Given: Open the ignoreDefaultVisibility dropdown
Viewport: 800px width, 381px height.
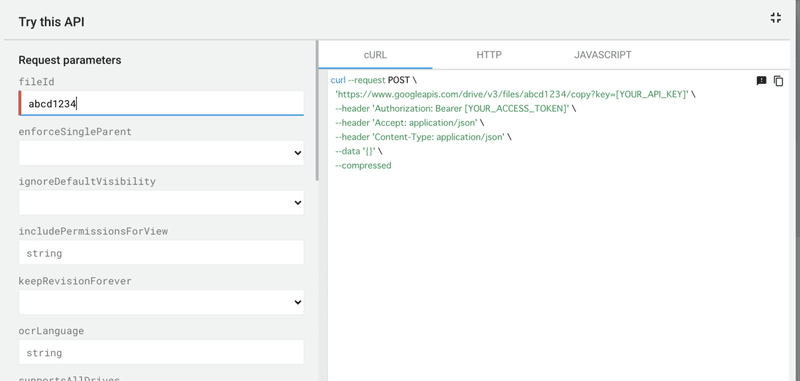Looking at the screenshot, I should coord(161,202).
